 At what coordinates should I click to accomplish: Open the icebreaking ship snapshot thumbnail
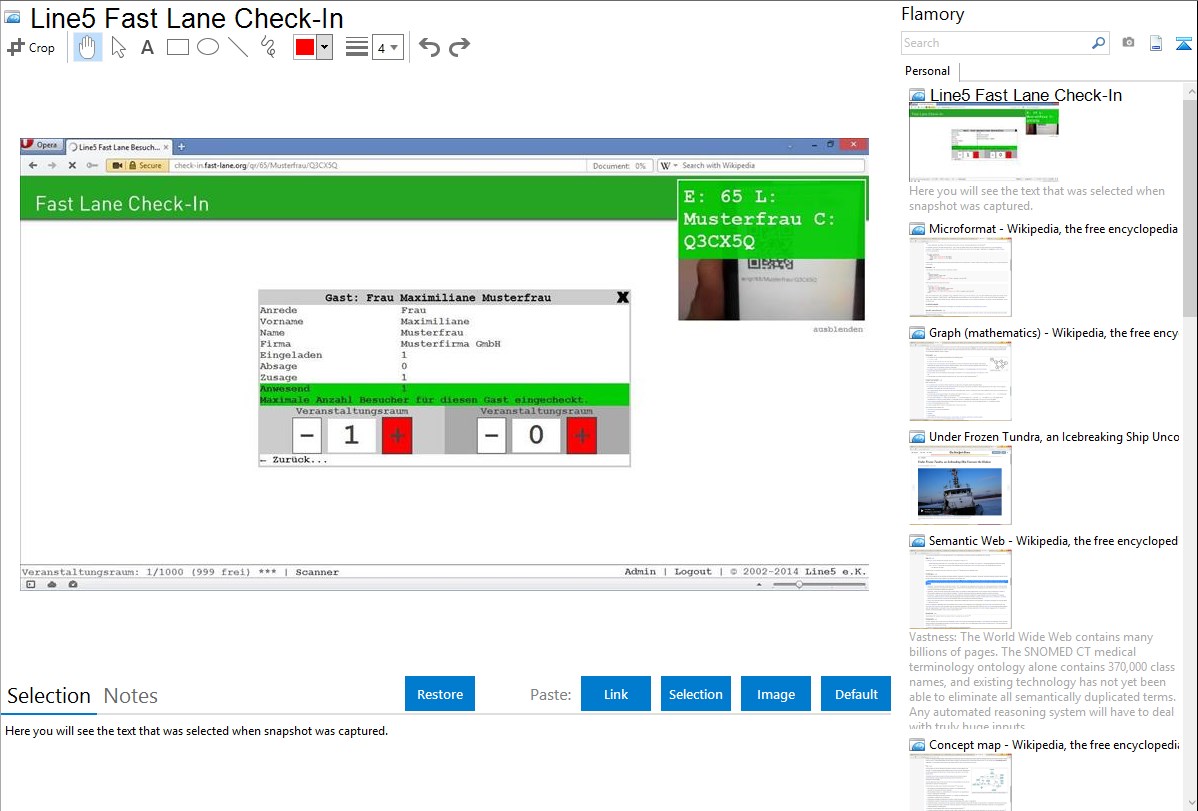[x=960, y=485]
